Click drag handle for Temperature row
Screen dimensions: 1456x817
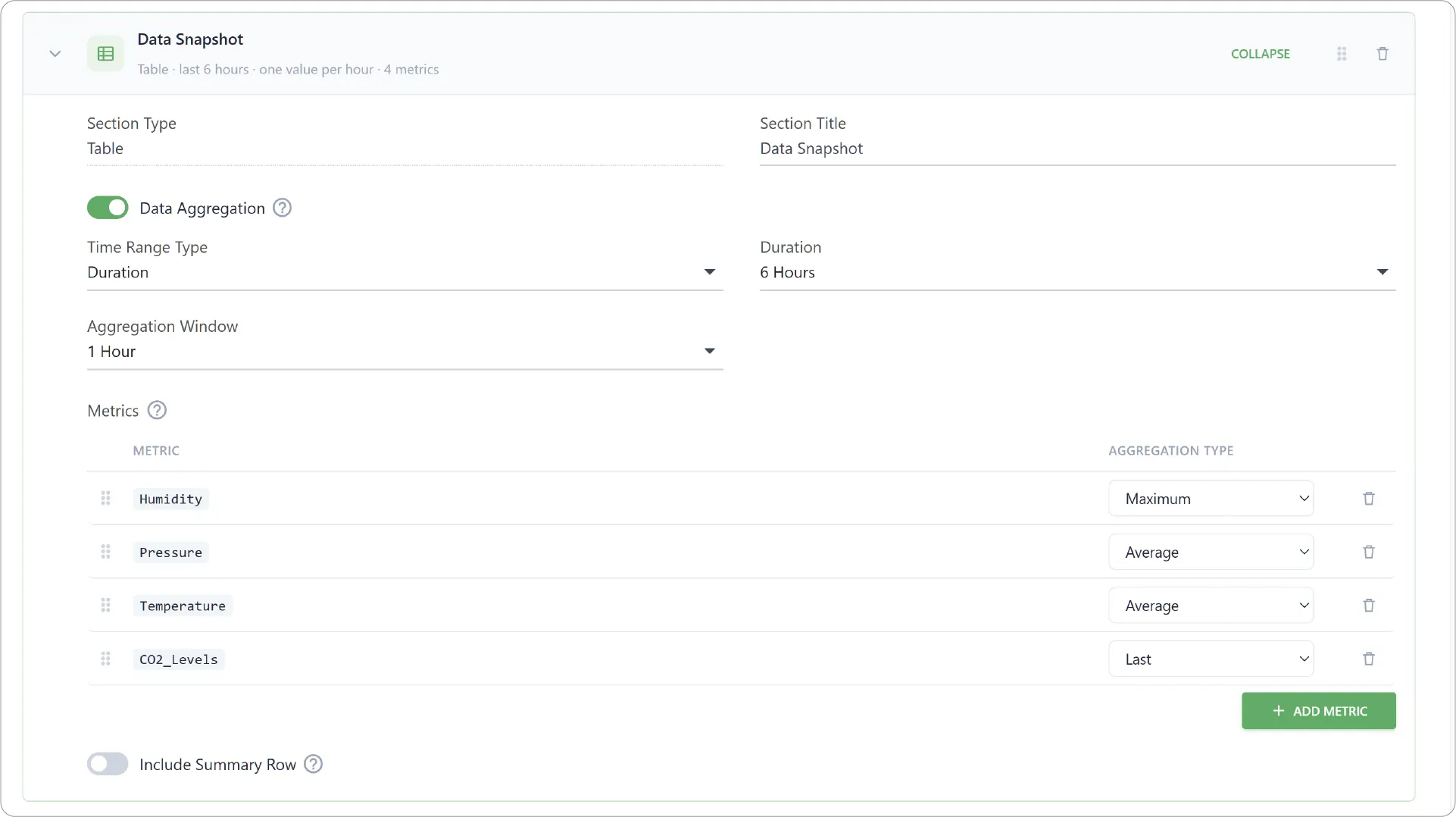pyautogui.click(x=105, y=605)
